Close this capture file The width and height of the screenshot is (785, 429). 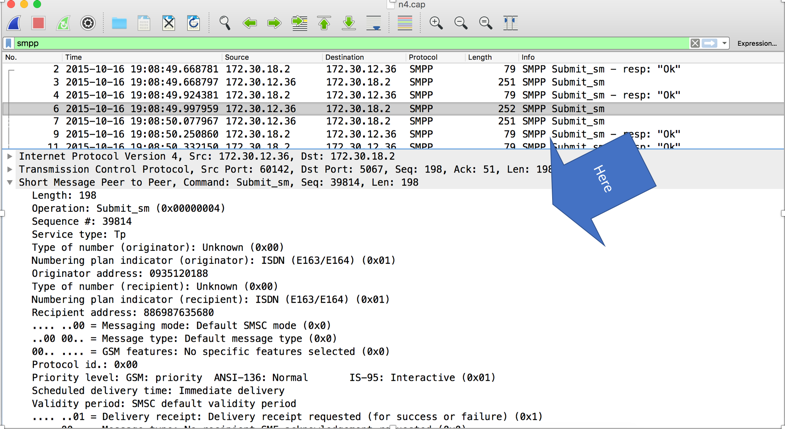point(169,23)
